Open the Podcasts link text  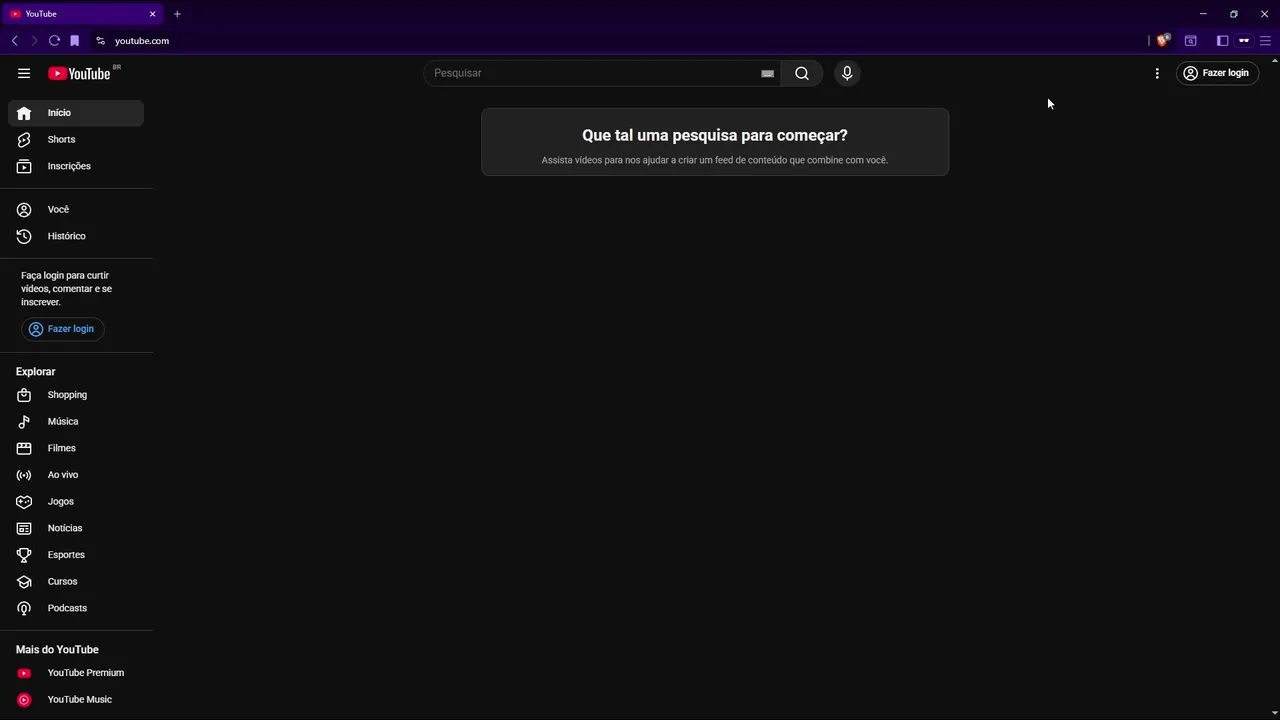[67, 608]
